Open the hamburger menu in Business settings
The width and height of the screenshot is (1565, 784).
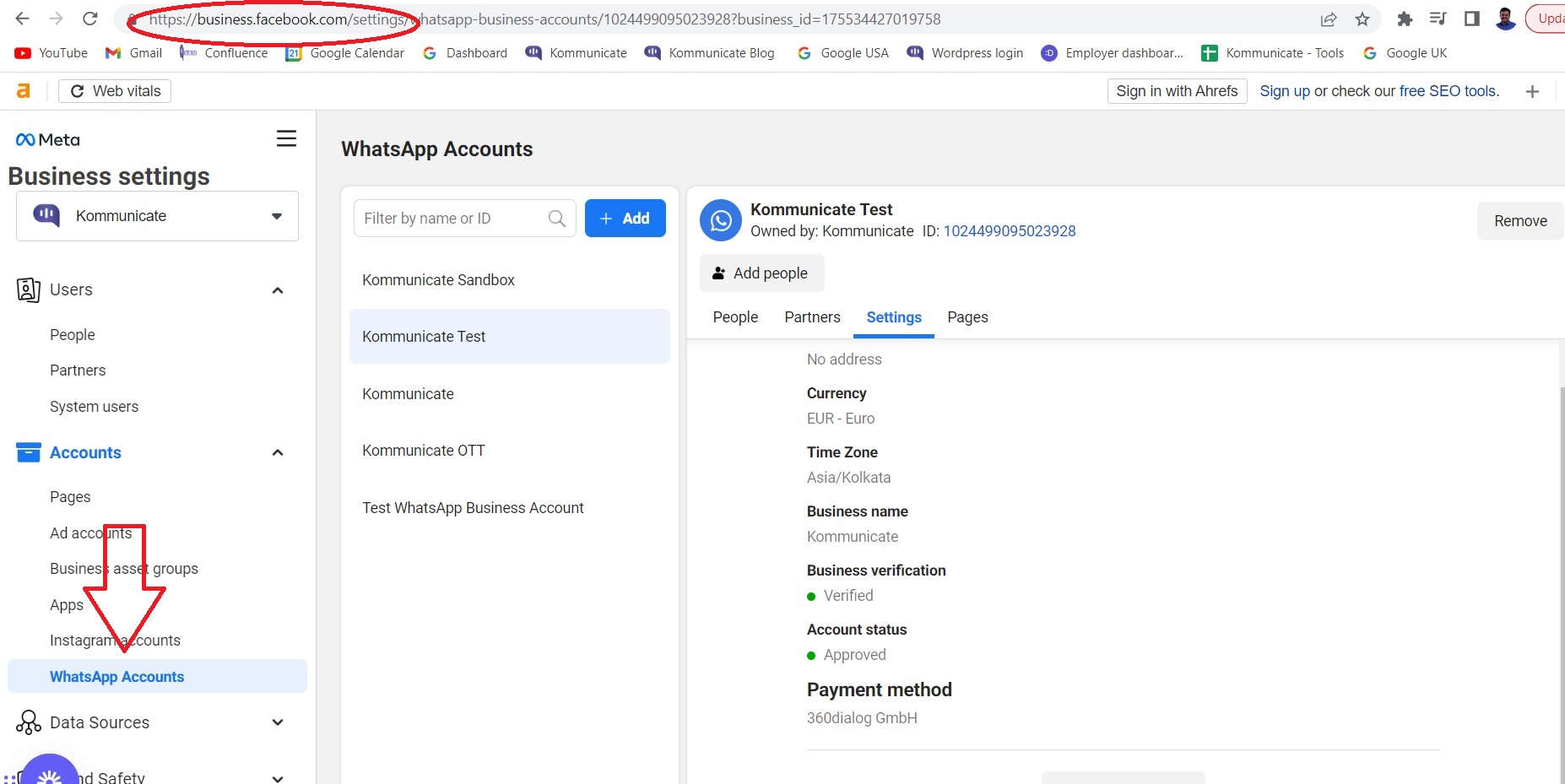[x=286, y=138]
